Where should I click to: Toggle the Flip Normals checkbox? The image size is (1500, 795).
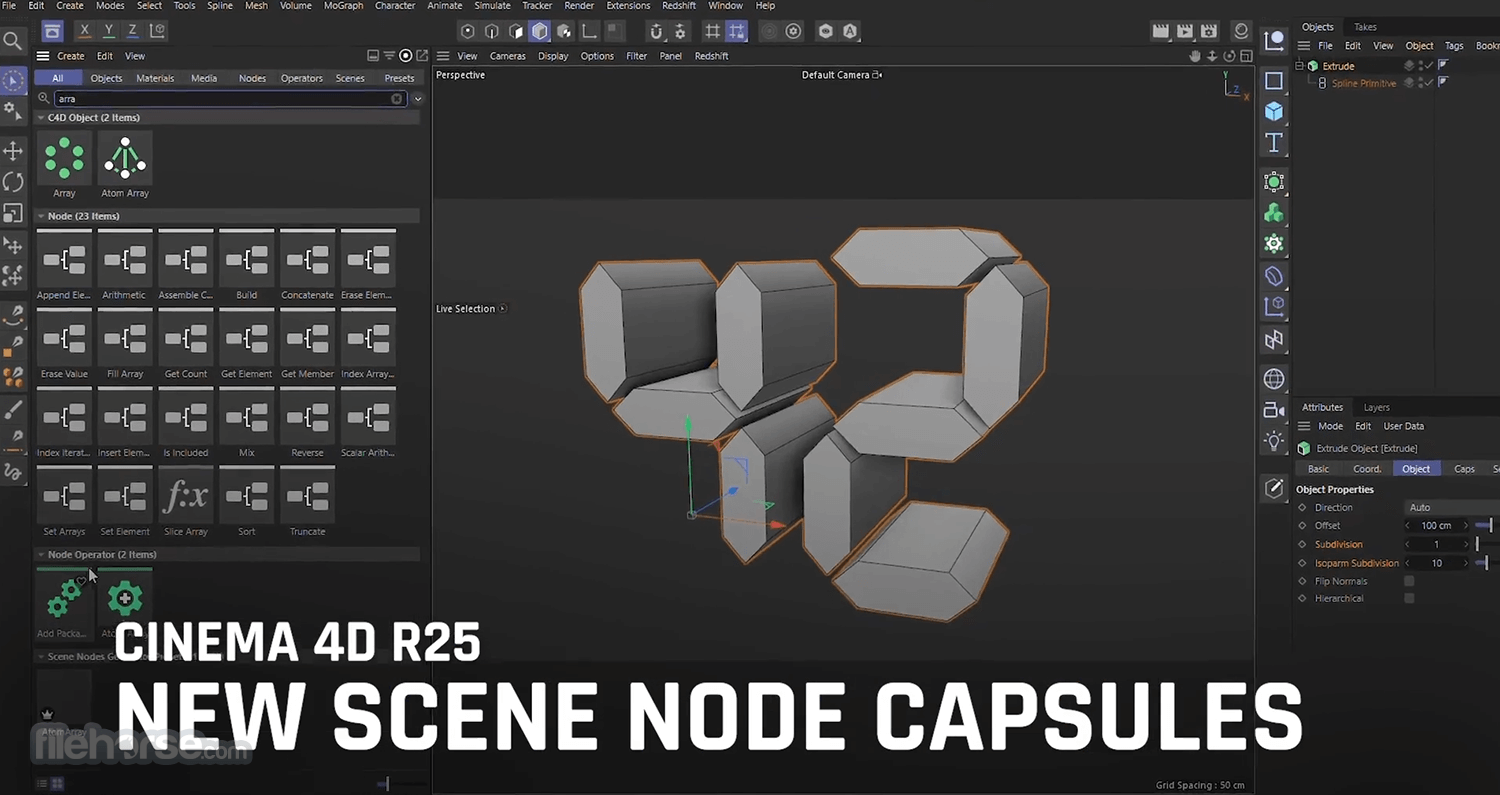[x=1409, y=581]
